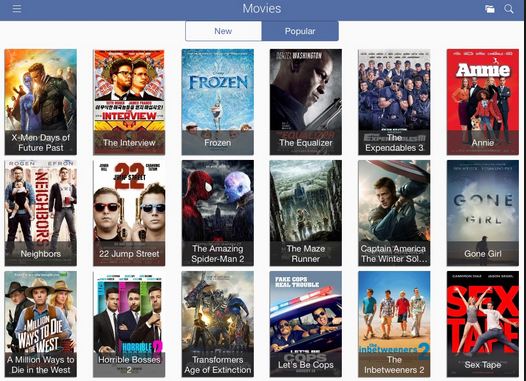Open X-Men Days of Future Past poster
Image resolution: width=526 pixels, height=381 pixels.
(41, 102)
